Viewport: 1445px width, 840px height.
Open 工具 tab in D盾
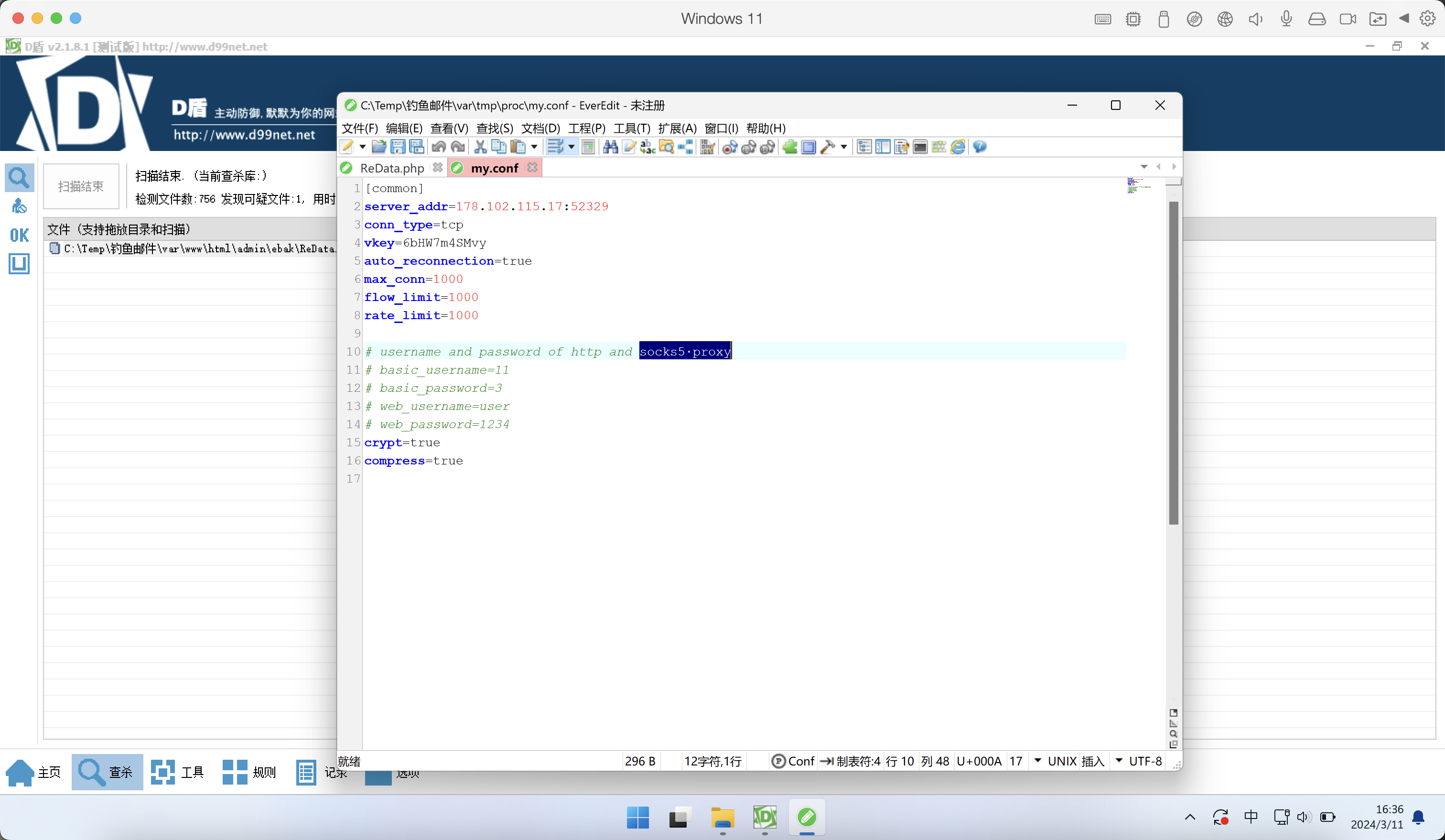click(177, 772)
